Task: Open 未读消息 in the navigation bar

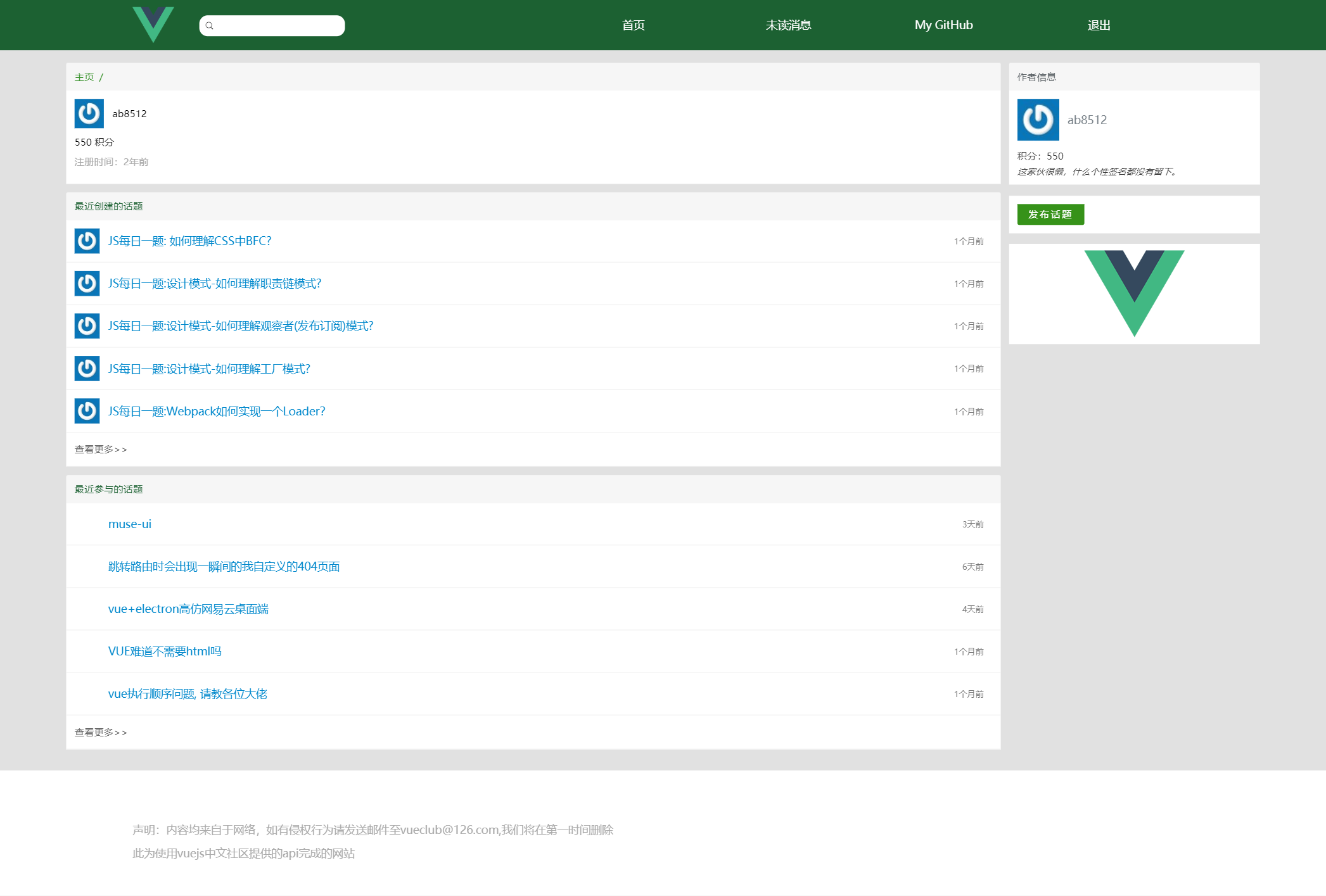Action: pos(788,25)
